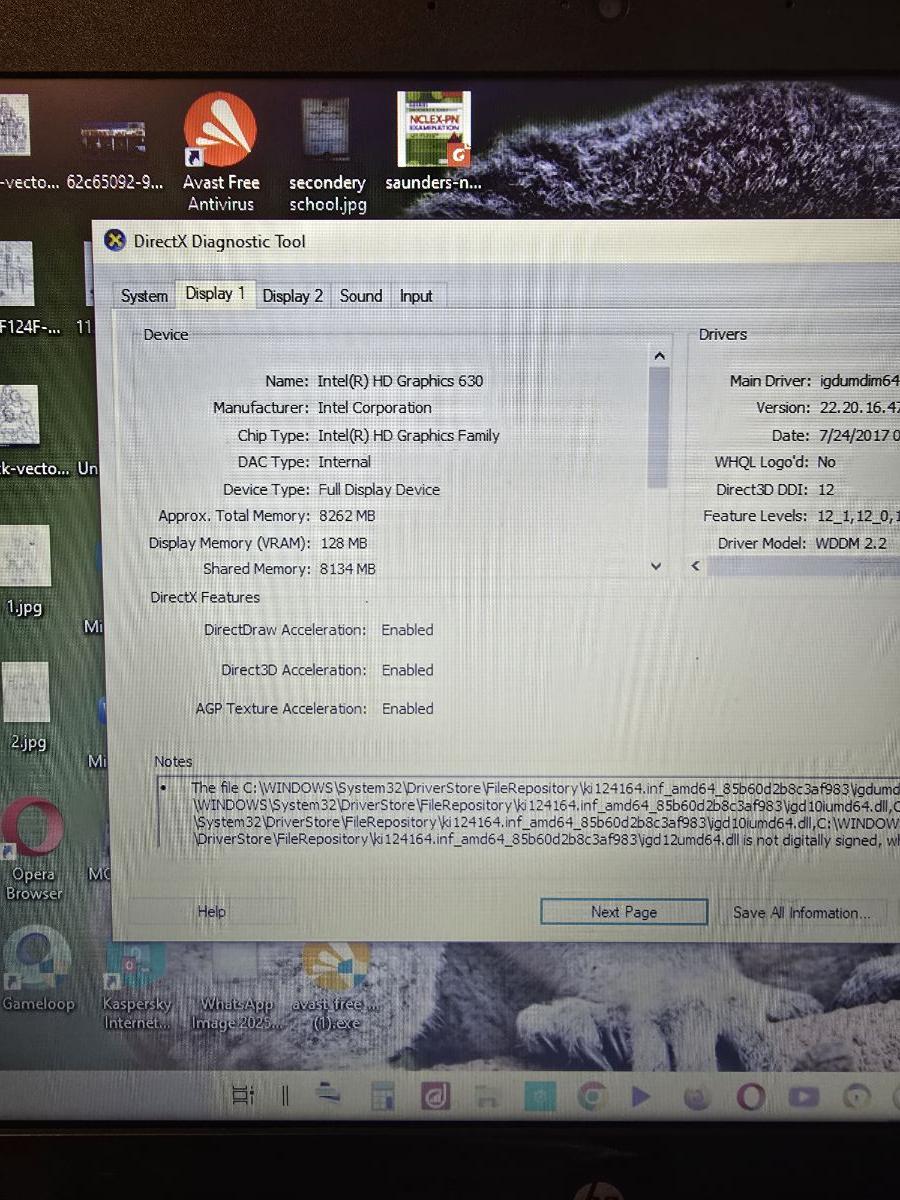Click the red 'd' taskbar icon
The image size is (900, 1200).
(437, 1096)
